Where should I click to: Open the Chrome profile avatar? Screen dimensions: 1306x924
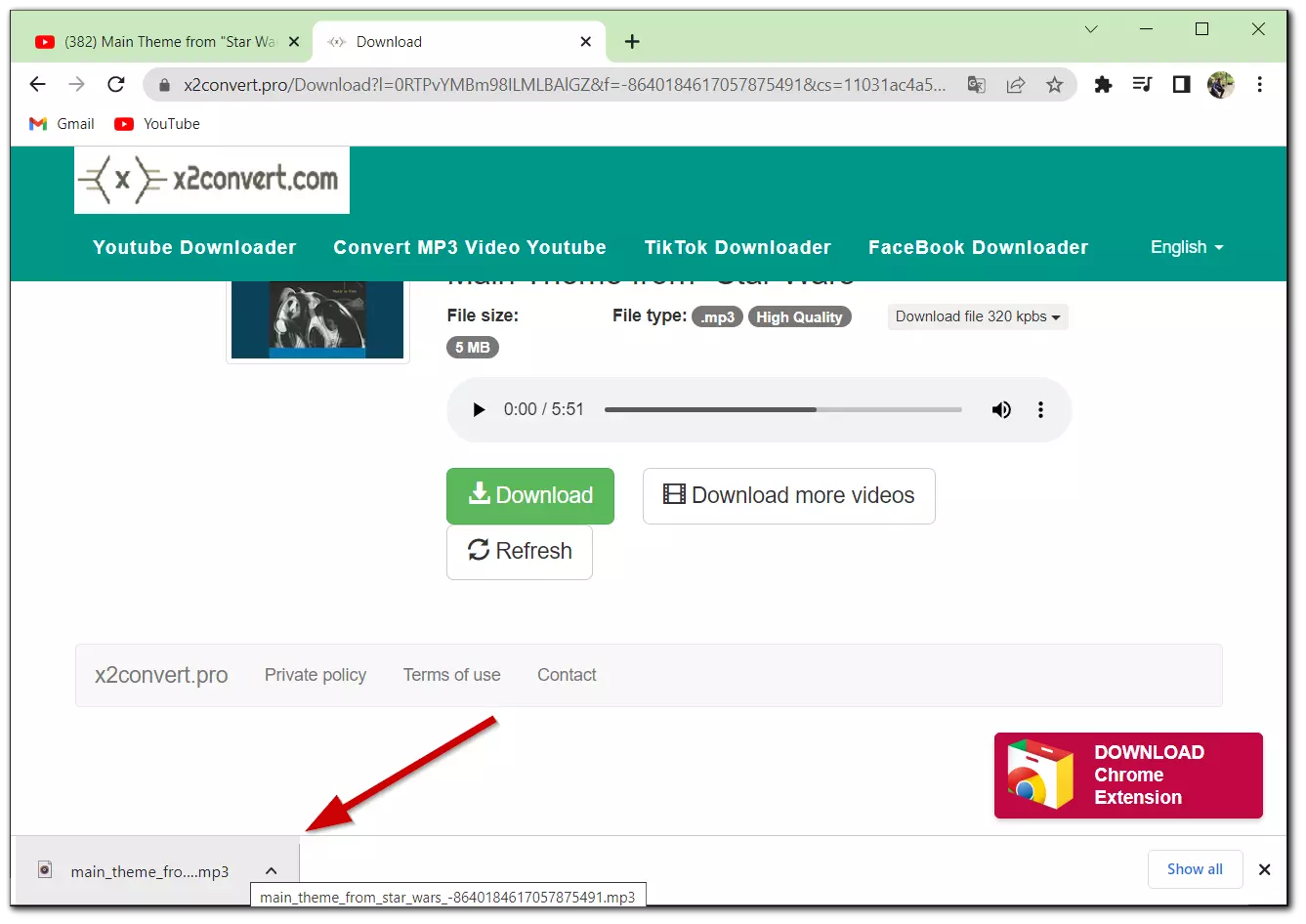pyautogui.click(x=1220, y=85)
